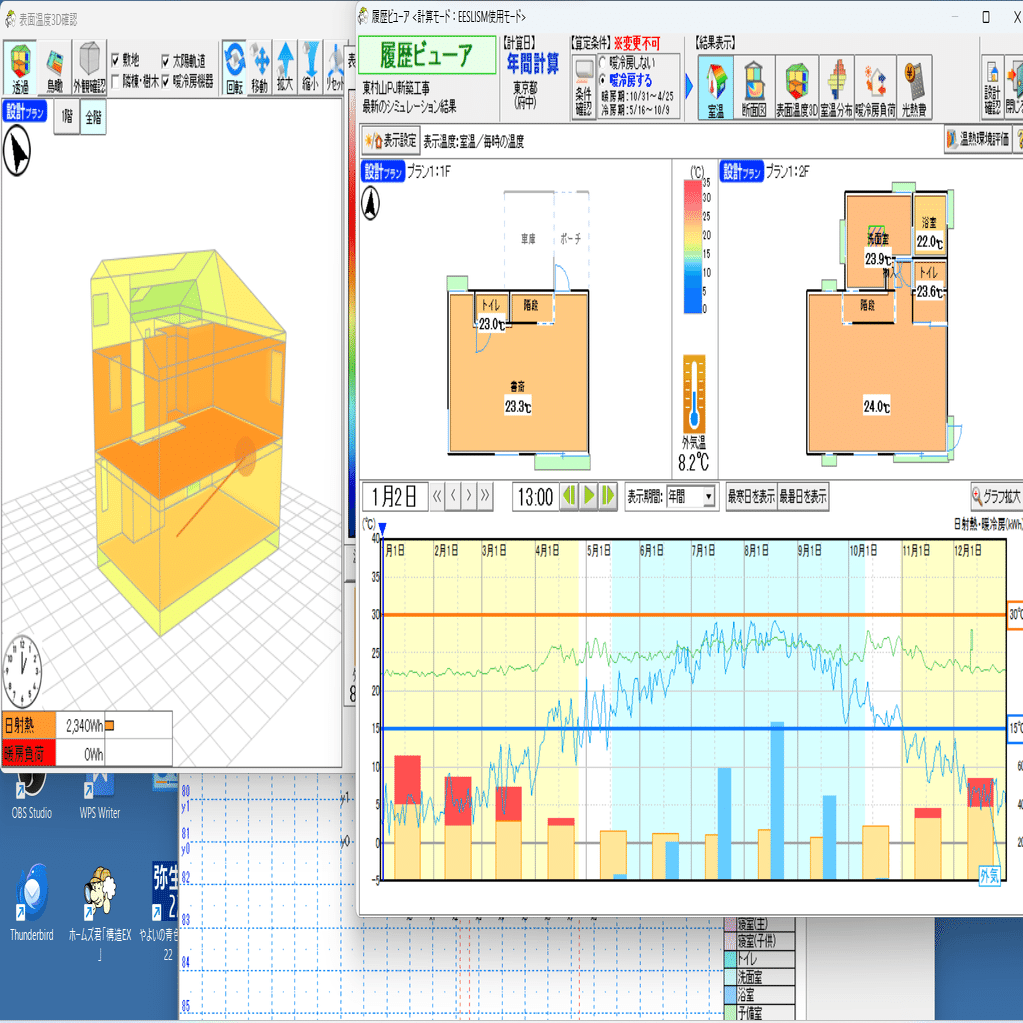The image size is (1023, 1023).
Task: Activate the 移動 move tool
Action: coord(260,69)
